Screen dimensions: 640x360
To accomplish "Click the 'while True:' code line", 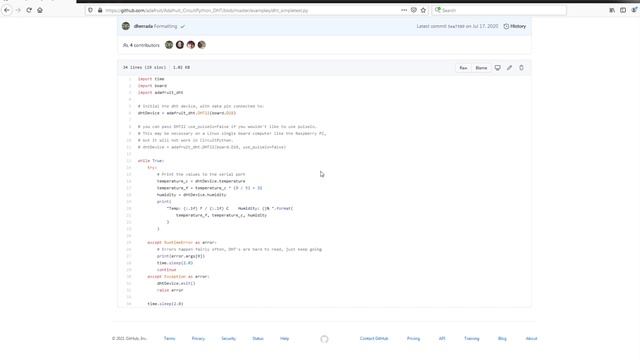I will click(151, 161).
